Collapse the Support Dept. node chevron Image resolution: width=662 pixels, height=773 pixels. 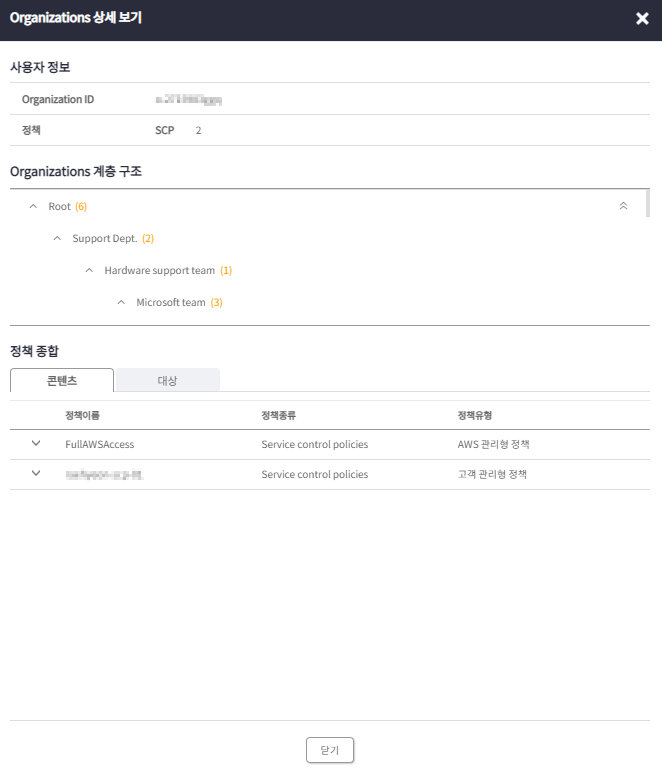tap(57, 238)
